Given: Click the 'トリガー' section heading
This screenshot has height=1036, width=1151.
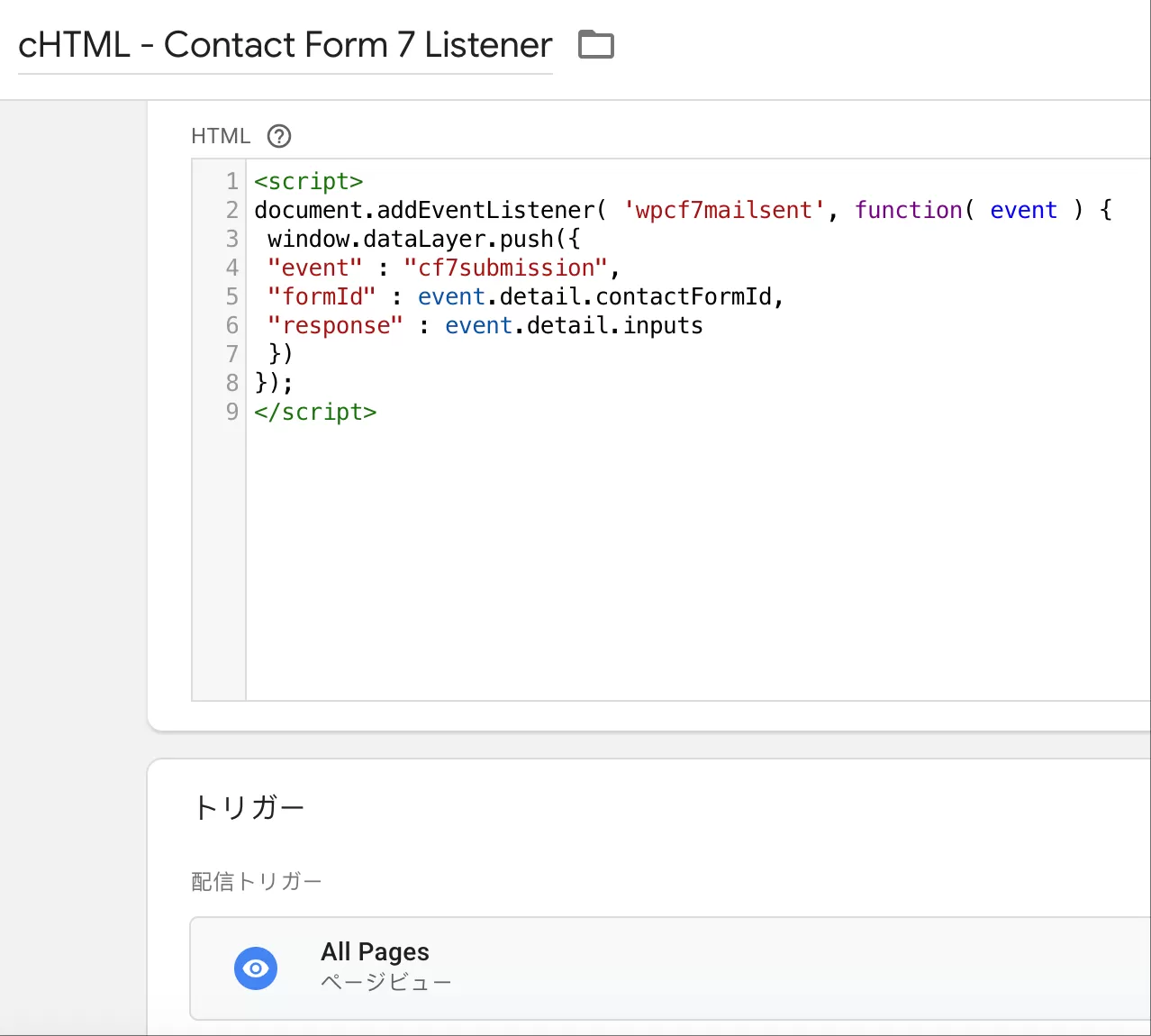Looking at the screenshot, I should click(x=249, y=807).
